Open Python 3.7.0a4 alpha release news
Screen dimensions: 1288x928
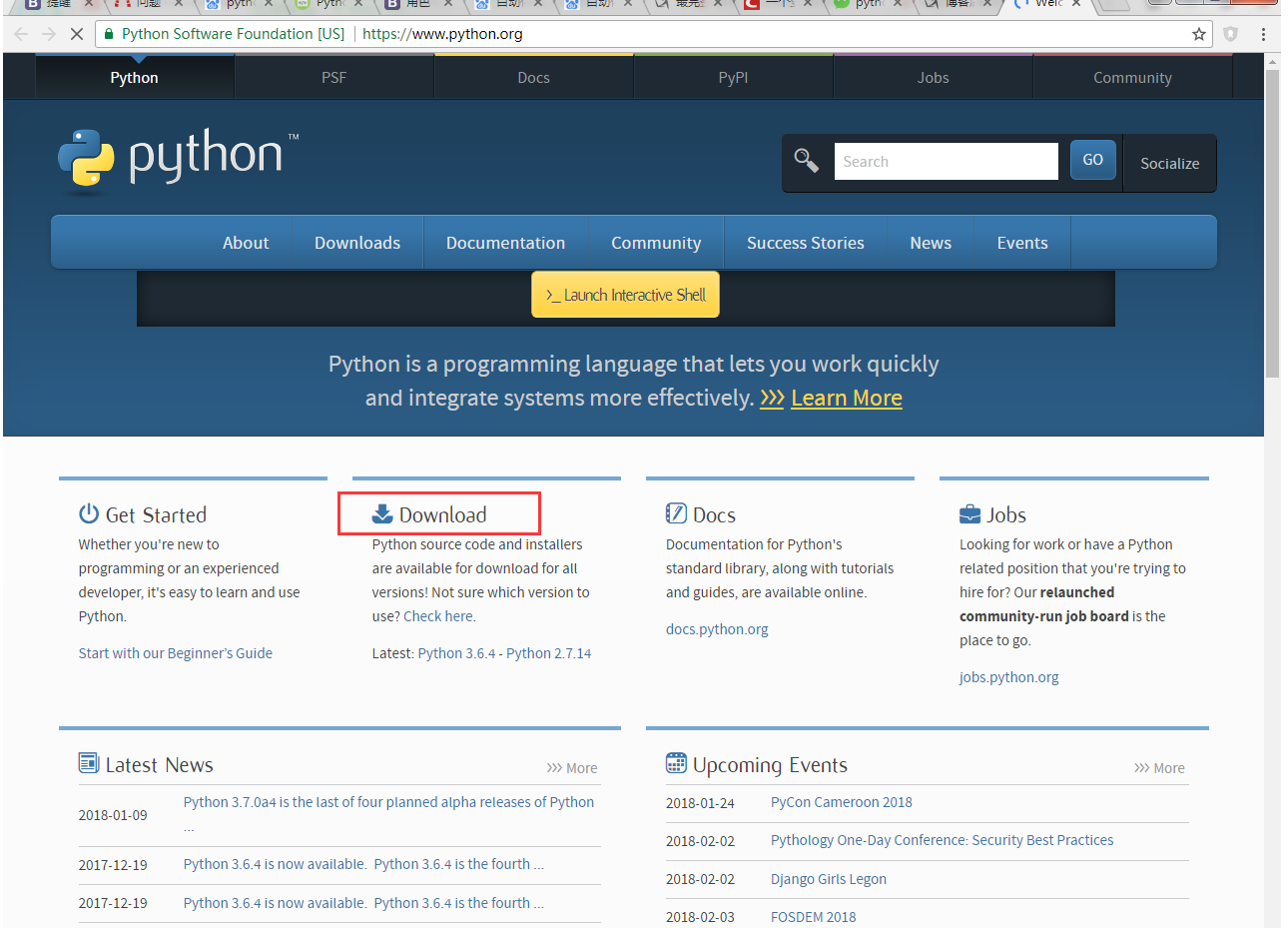pyautogui.click(x=388, y=802)
